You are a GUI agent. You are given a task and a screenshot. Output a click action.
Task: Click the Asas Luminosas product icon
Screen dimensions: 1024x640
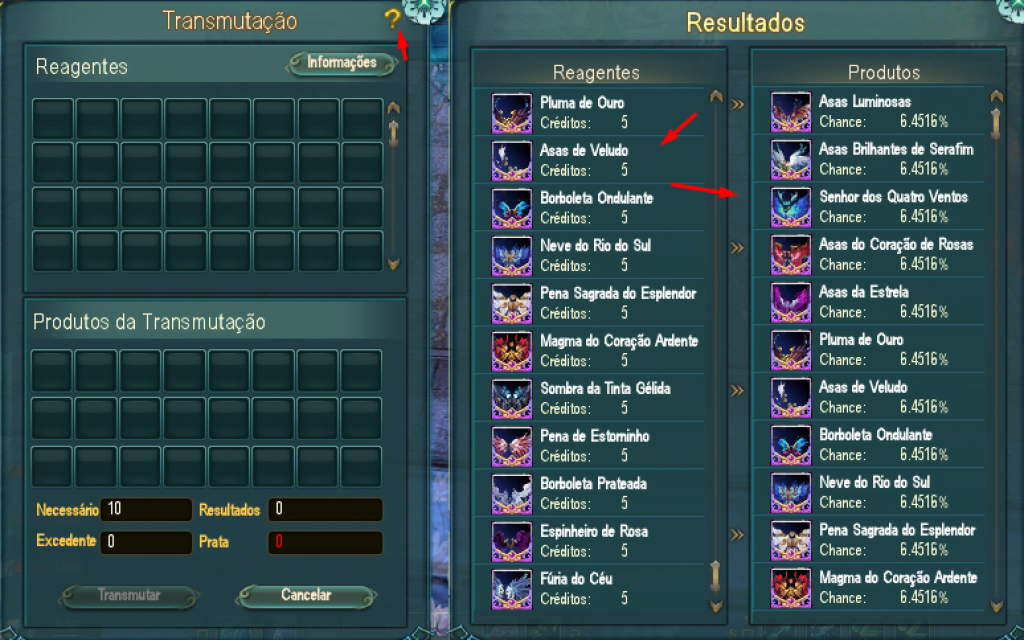(x=791, y=112)
